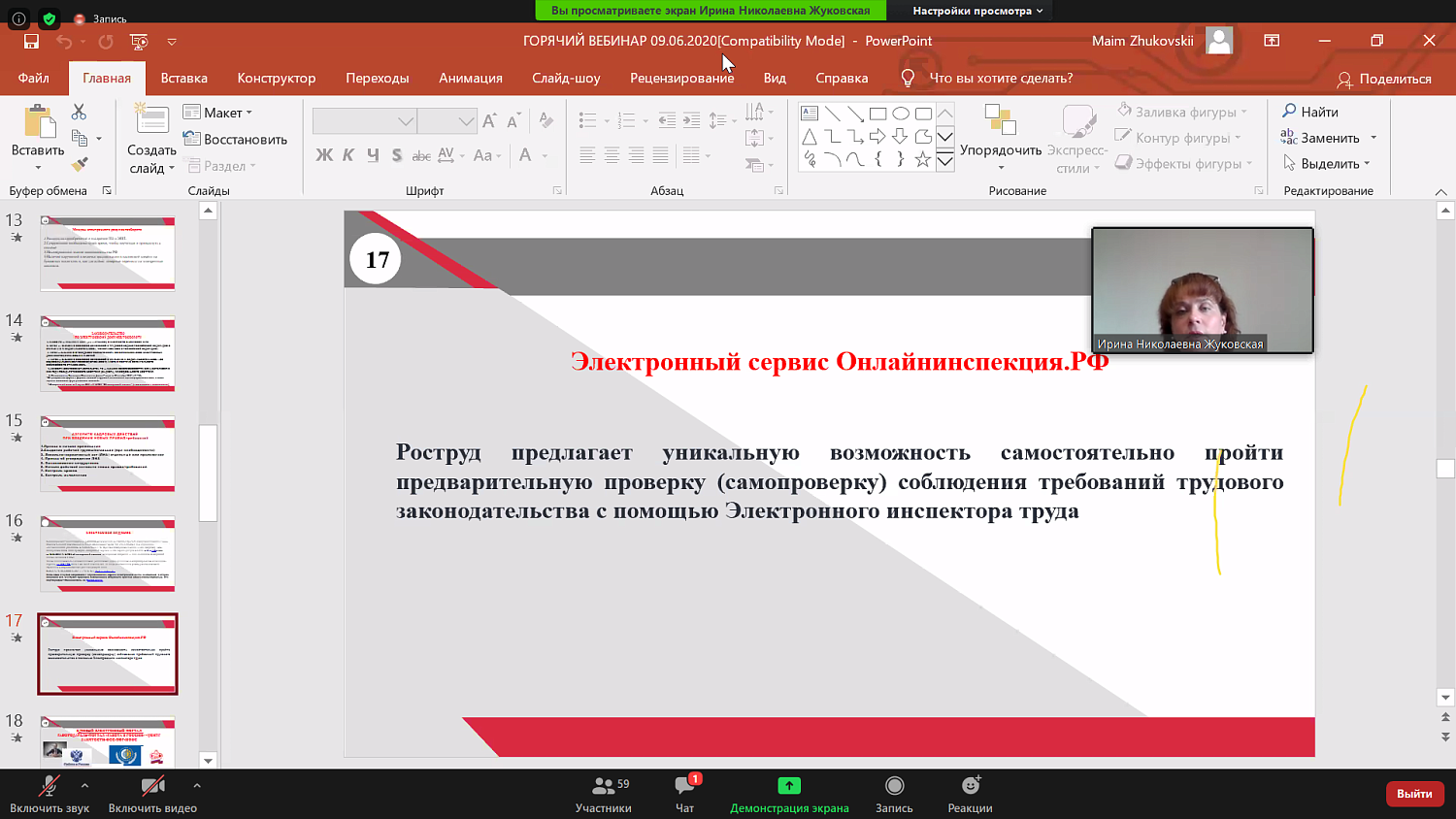Open Экспресс-стили quick styles
This screenshot has width=1456, height=819.
pos(1077,138)
